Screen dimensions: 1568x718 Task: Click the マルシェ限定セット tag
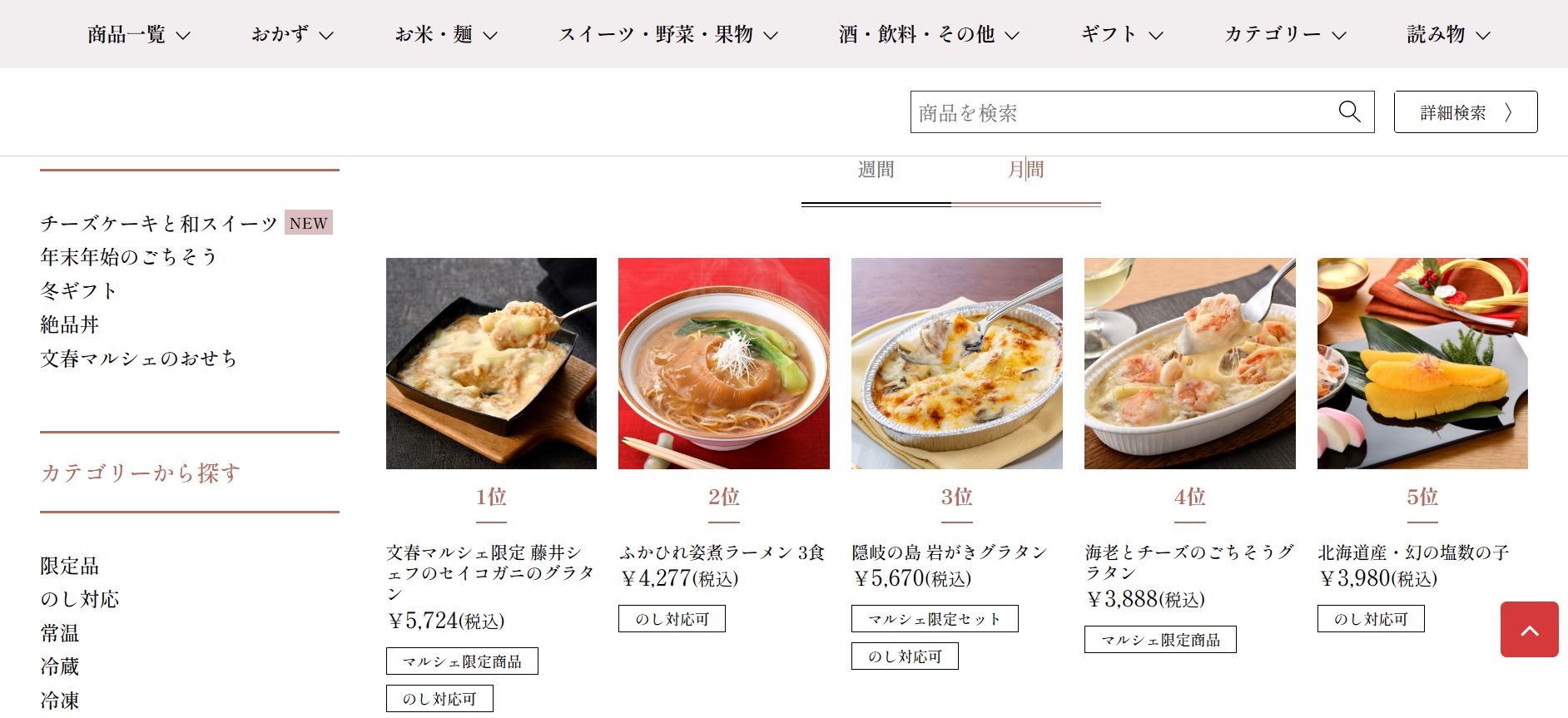pos(935,619)
